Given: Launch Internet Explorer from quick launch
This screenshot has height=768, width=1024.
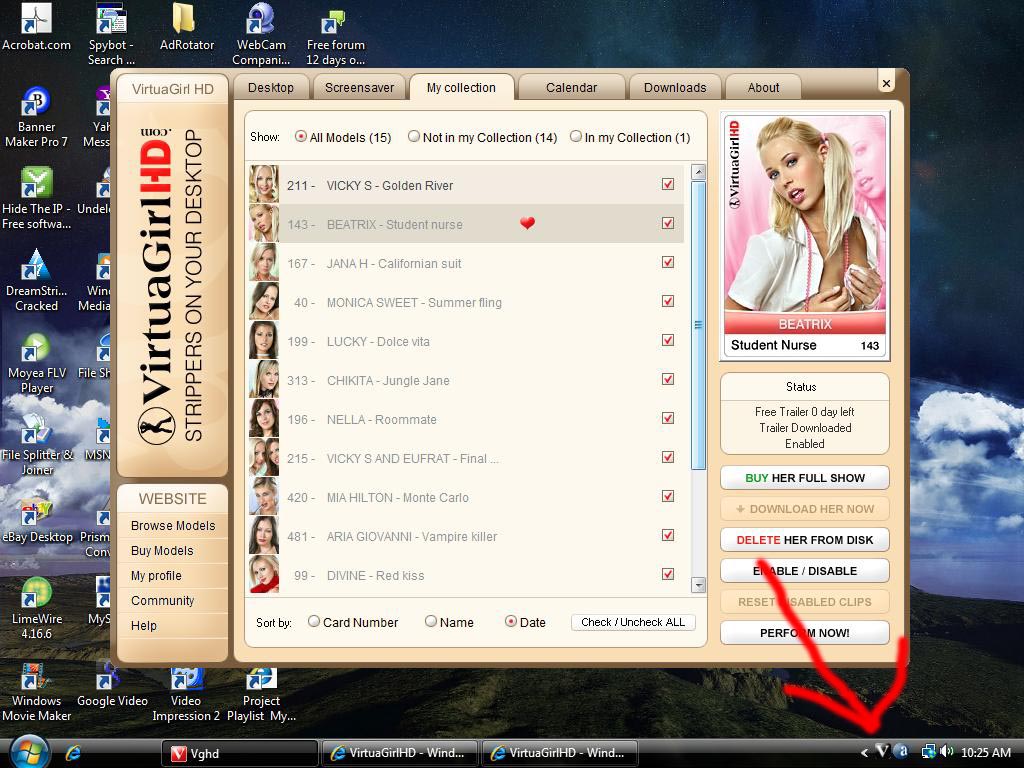Looking at the screenshot, I should [73, 753].
